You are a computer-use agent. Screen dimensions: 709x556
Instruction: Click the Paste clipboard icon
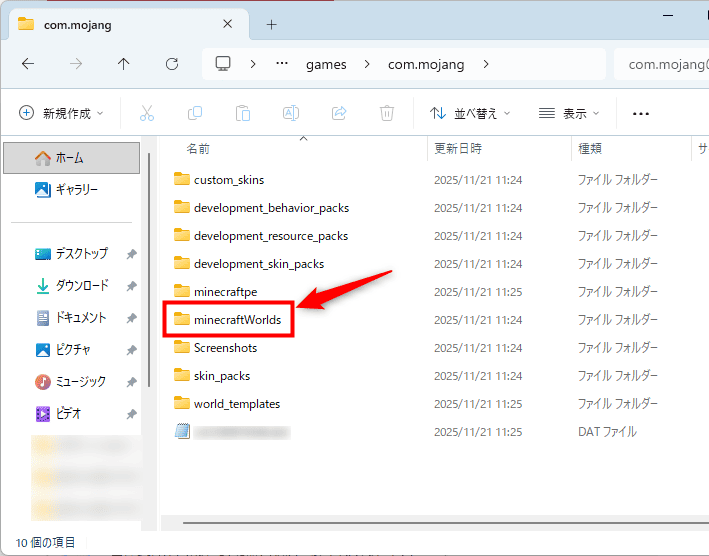coord(242,113)
